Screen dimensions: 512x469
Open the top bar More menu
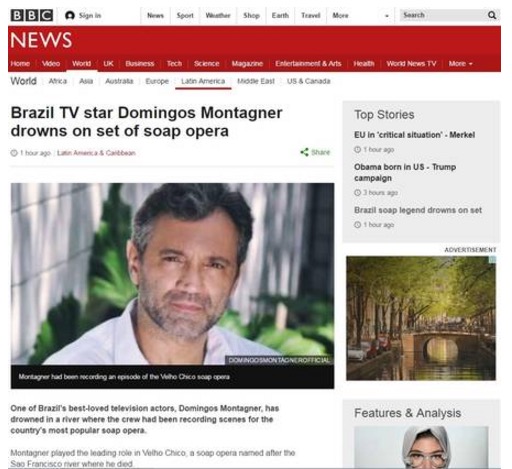point(340,15)
